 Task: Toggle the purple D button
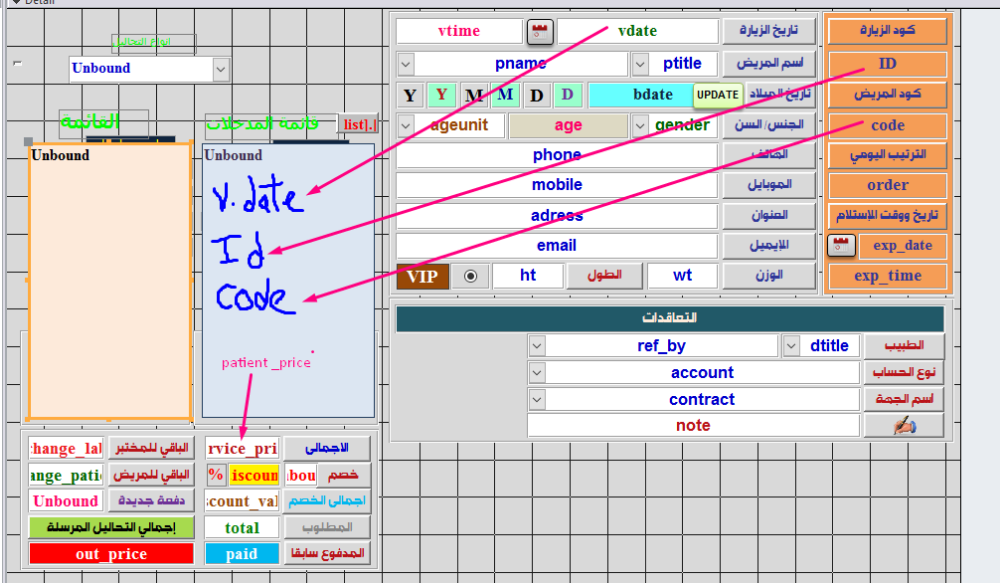pyautogui.click(x=568, y=96)
